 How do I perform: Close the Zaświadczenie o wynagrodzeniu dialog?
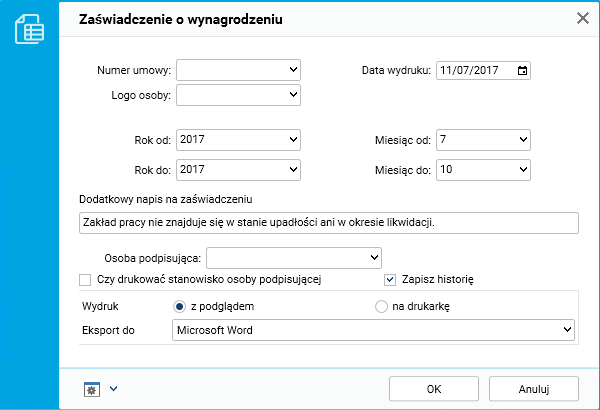pos(583,17)
